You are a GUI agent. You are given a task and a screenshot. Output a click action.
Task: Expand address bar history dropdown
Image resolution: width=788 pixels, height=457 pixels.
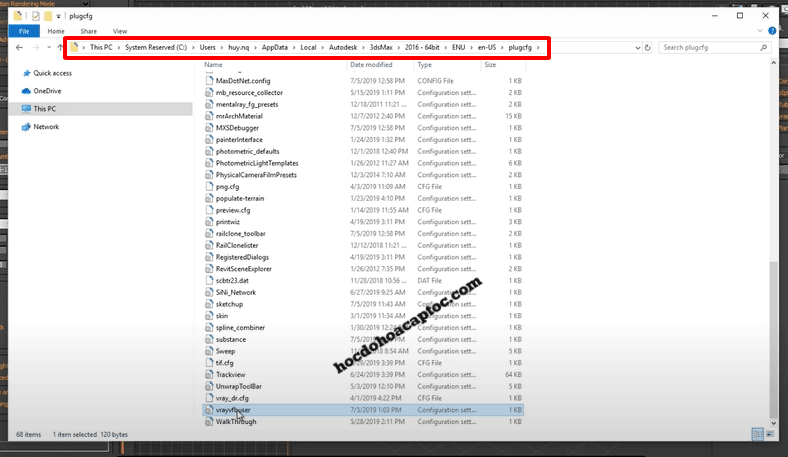click(x=637, y=48)
